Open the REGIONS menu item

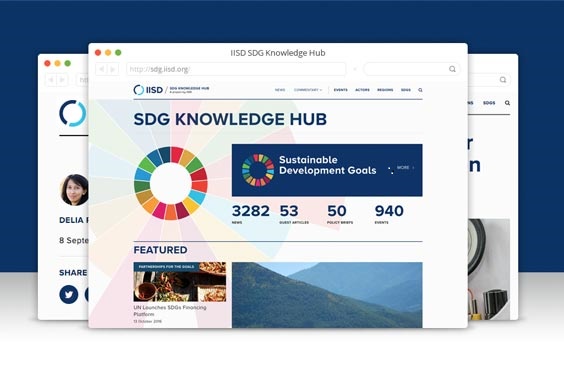pyautogui.click(x=385, y=90)
